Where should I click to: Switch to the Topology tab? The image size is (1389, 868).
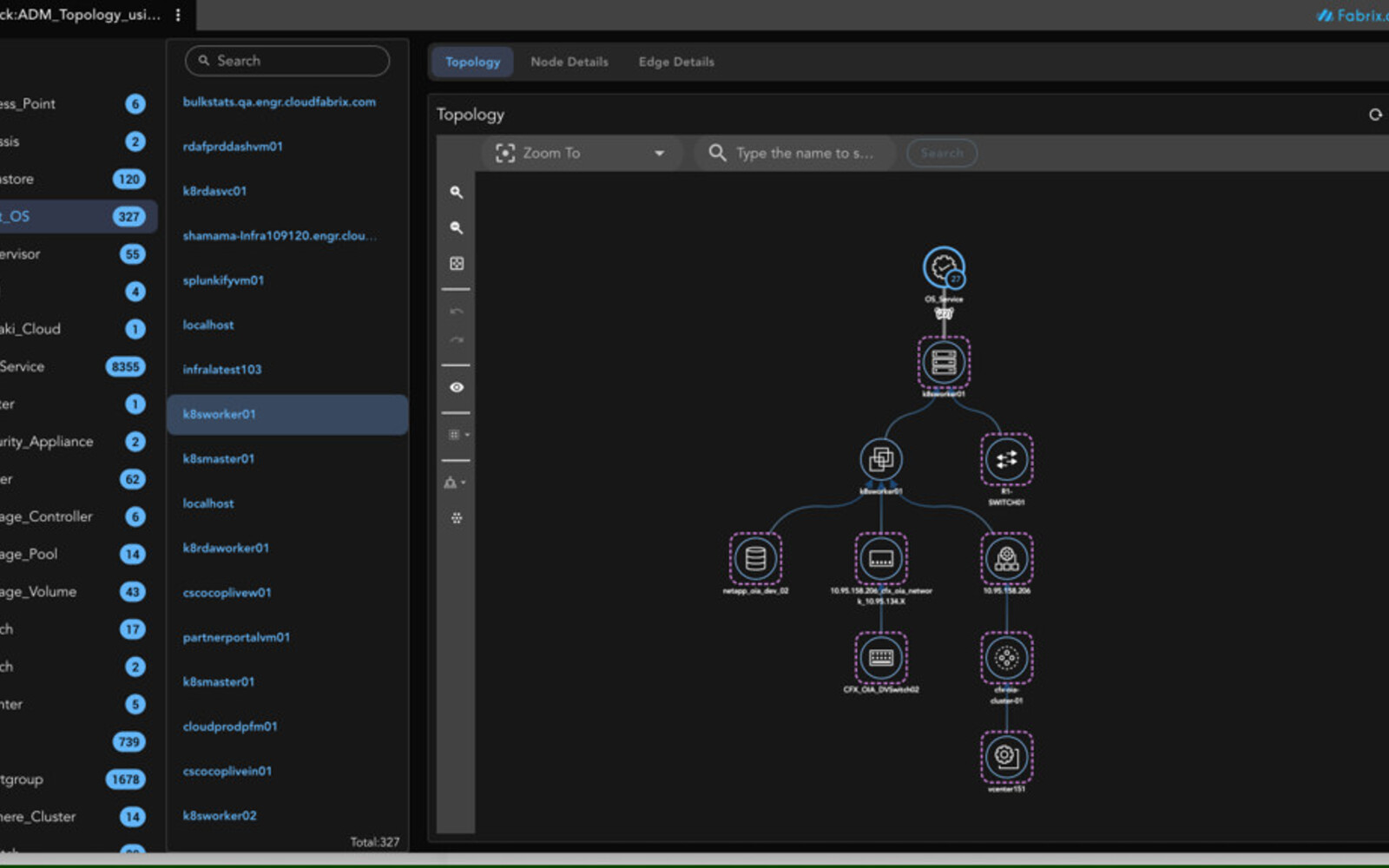pyautogui.click(x=472, y=62)
